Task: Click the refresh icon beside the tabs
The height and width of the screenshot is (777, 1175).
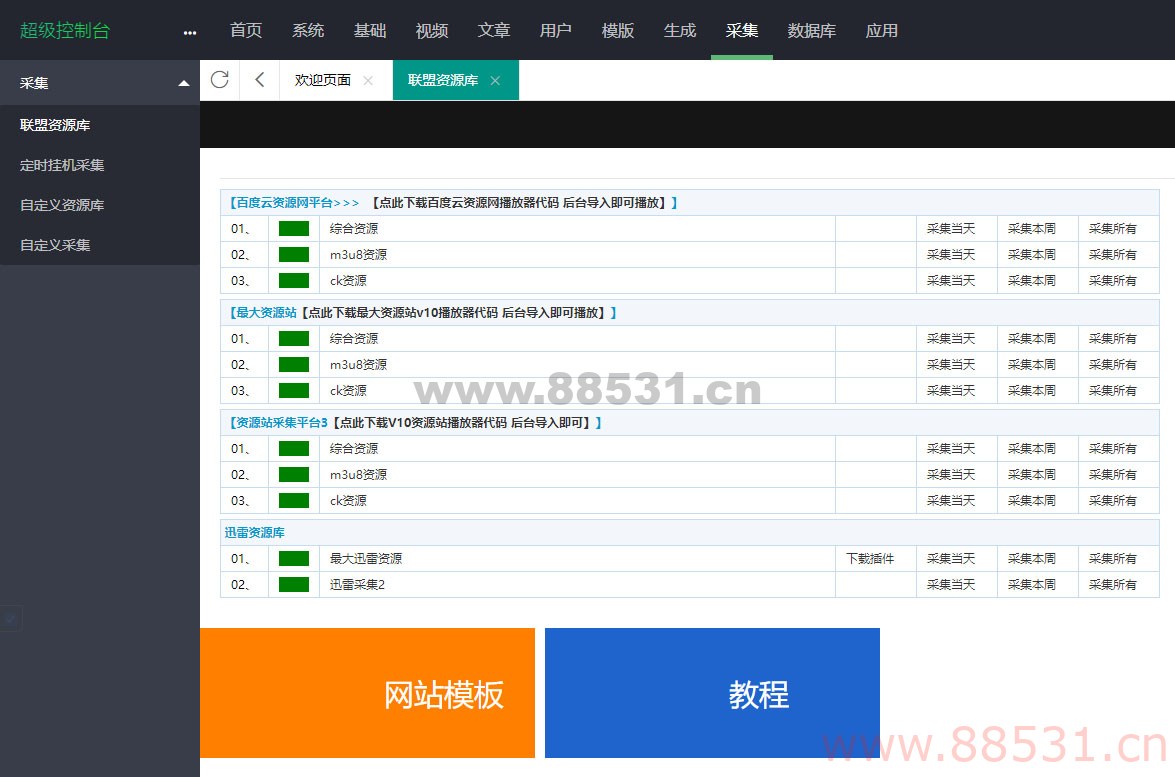Action: point(220,80)
